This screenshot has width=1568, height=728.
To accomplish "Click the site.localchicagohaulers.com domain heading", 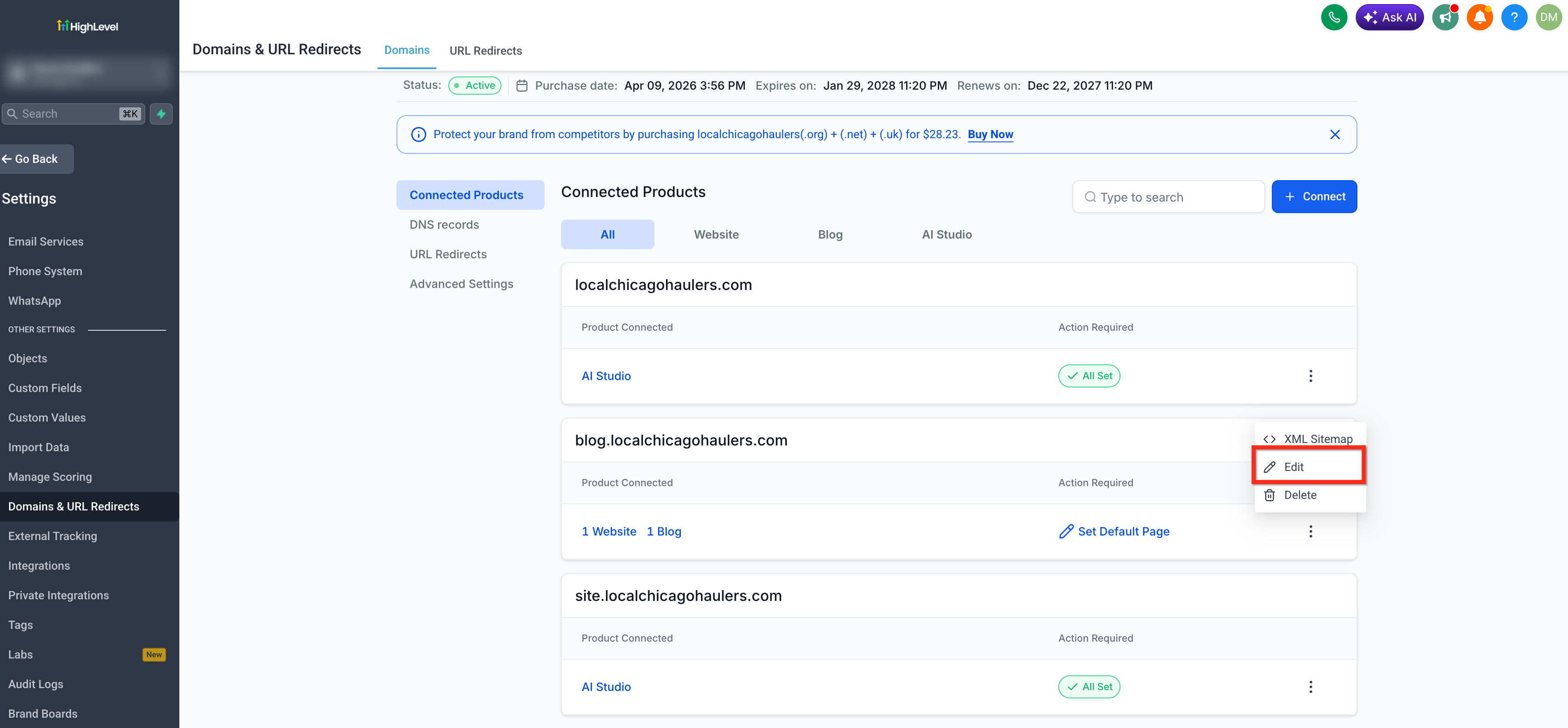I will (x=678, y=596).
